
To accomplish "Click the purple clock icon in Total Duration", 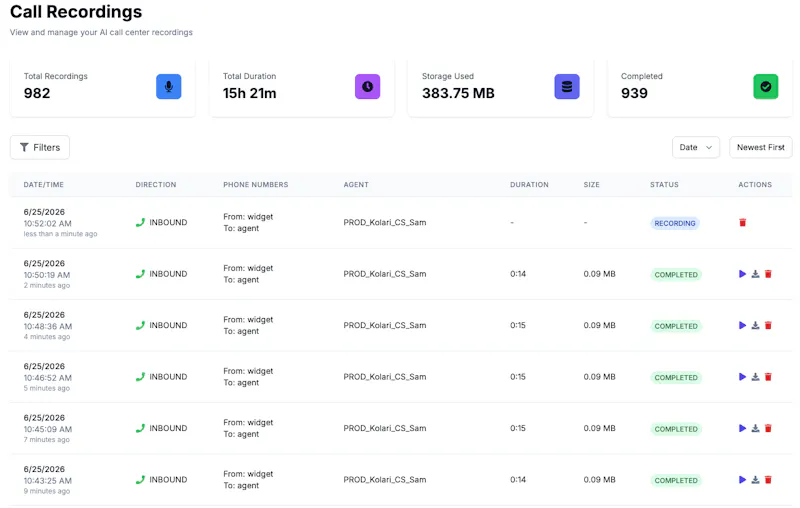I will click(x=367, y=87).
